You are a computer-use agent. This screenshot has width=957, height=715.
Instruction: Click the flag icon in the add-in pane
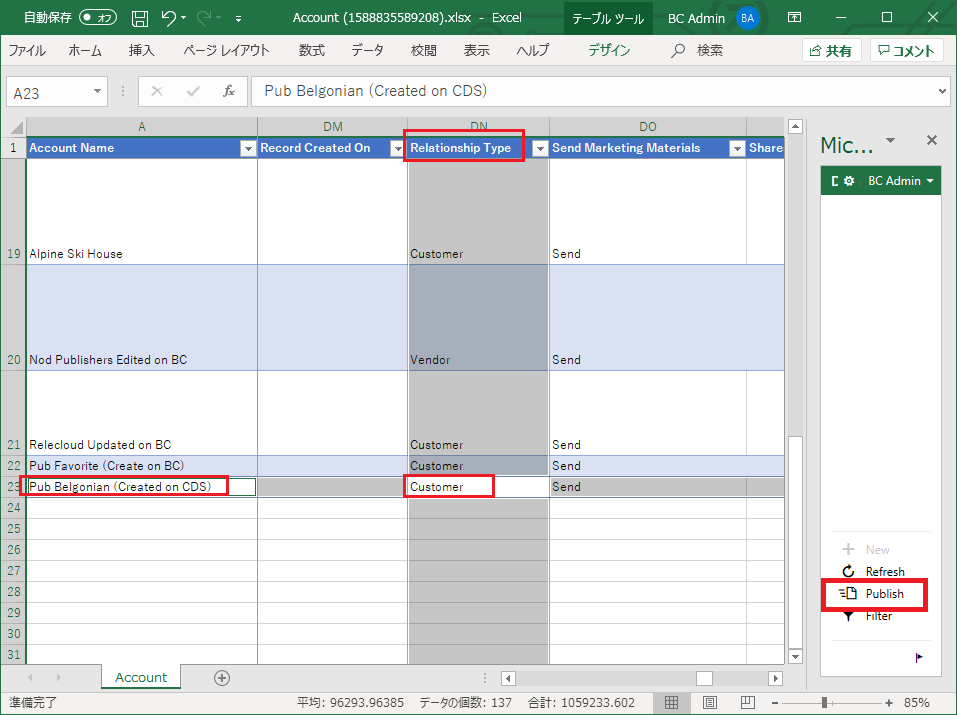pos(919,658)
